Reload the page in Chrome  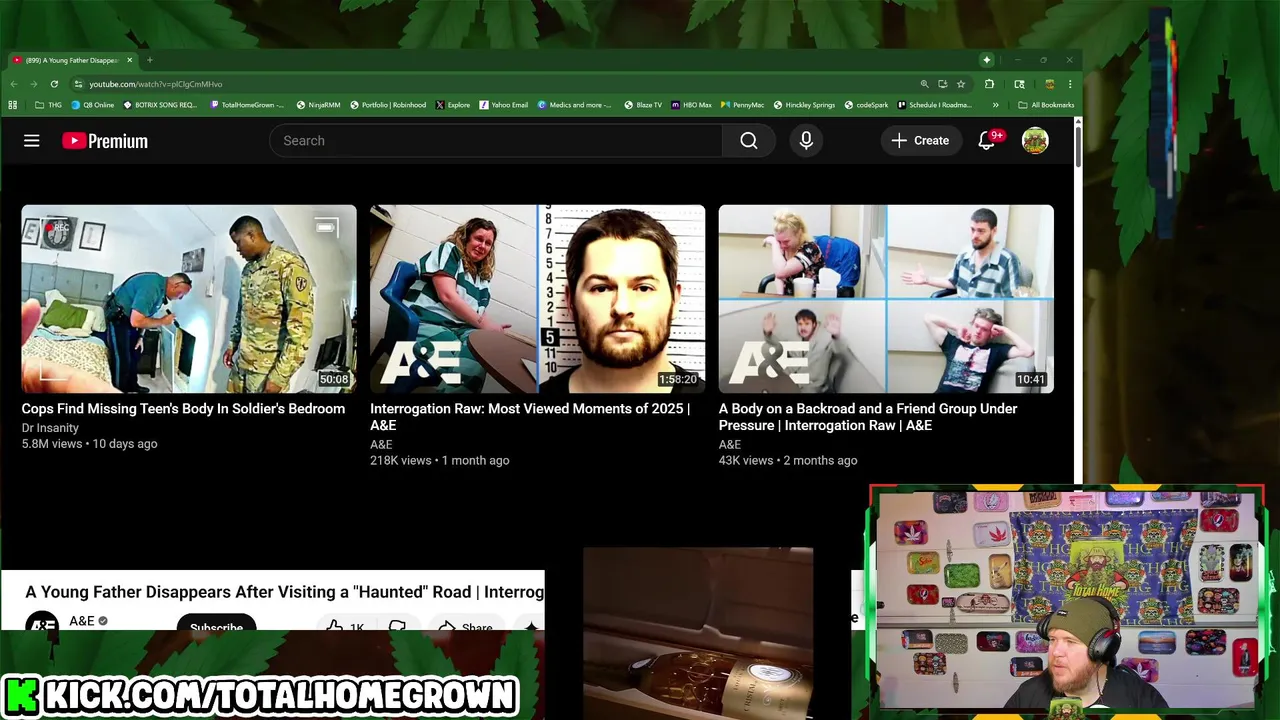tap(54, 84)
